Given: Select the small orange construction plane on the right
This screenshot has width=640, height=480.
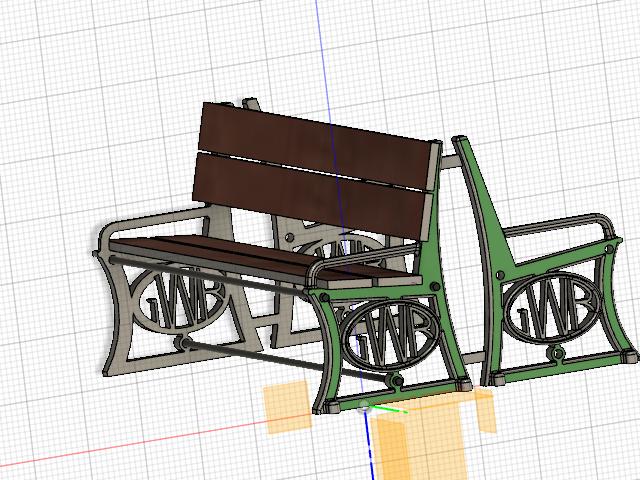Looking at the screenshot, I should tap(486, 410).
